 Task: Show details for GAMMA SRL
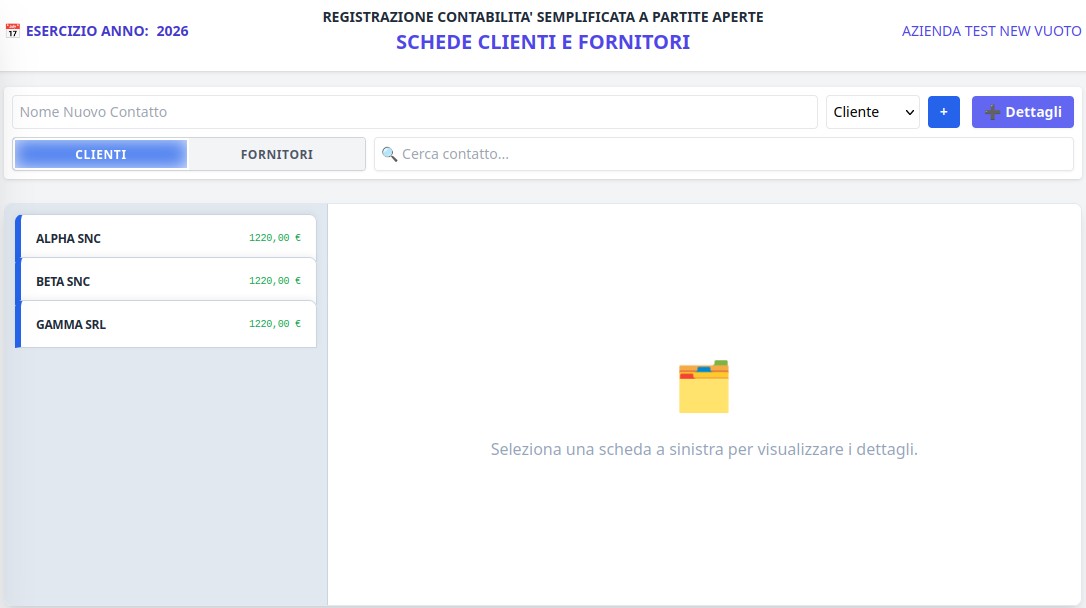(70, 325)
